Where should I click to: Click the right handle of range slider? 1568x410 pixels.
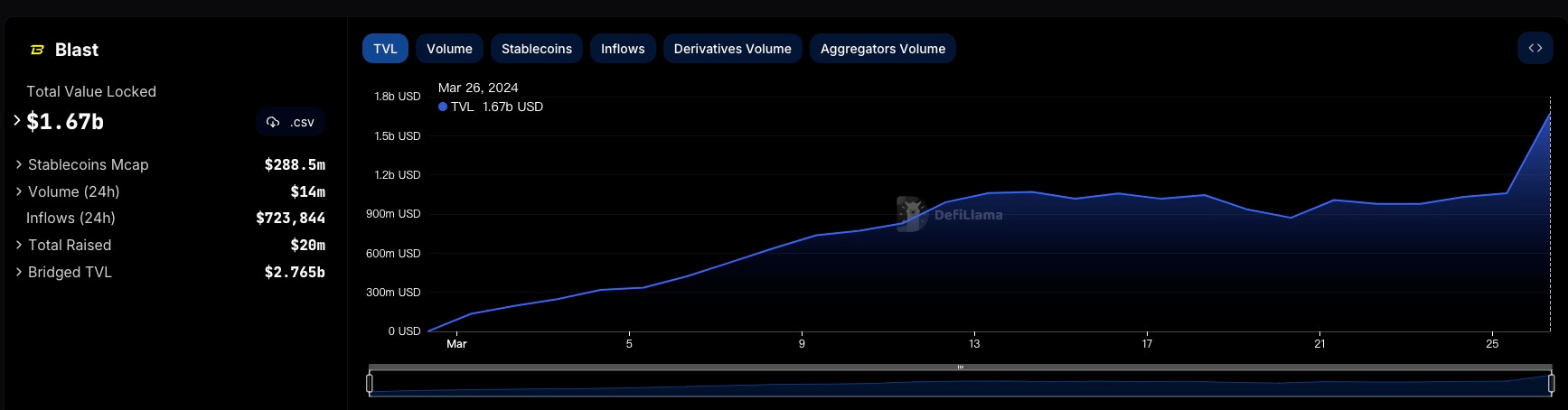pos(1552,384)
